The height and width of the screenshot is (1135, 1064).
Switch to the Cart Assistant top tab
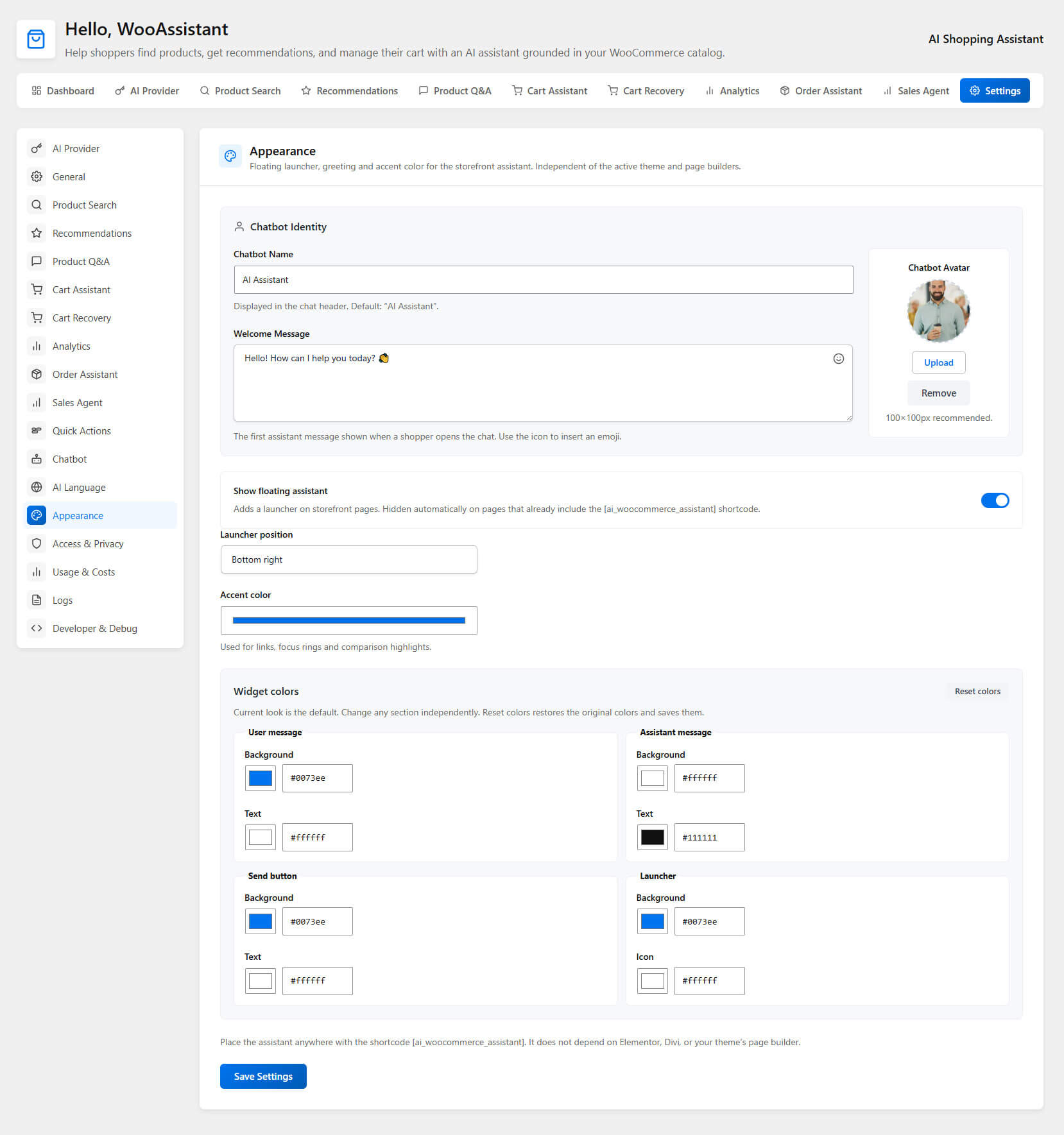pyautogui.click(x=550, y=90)
